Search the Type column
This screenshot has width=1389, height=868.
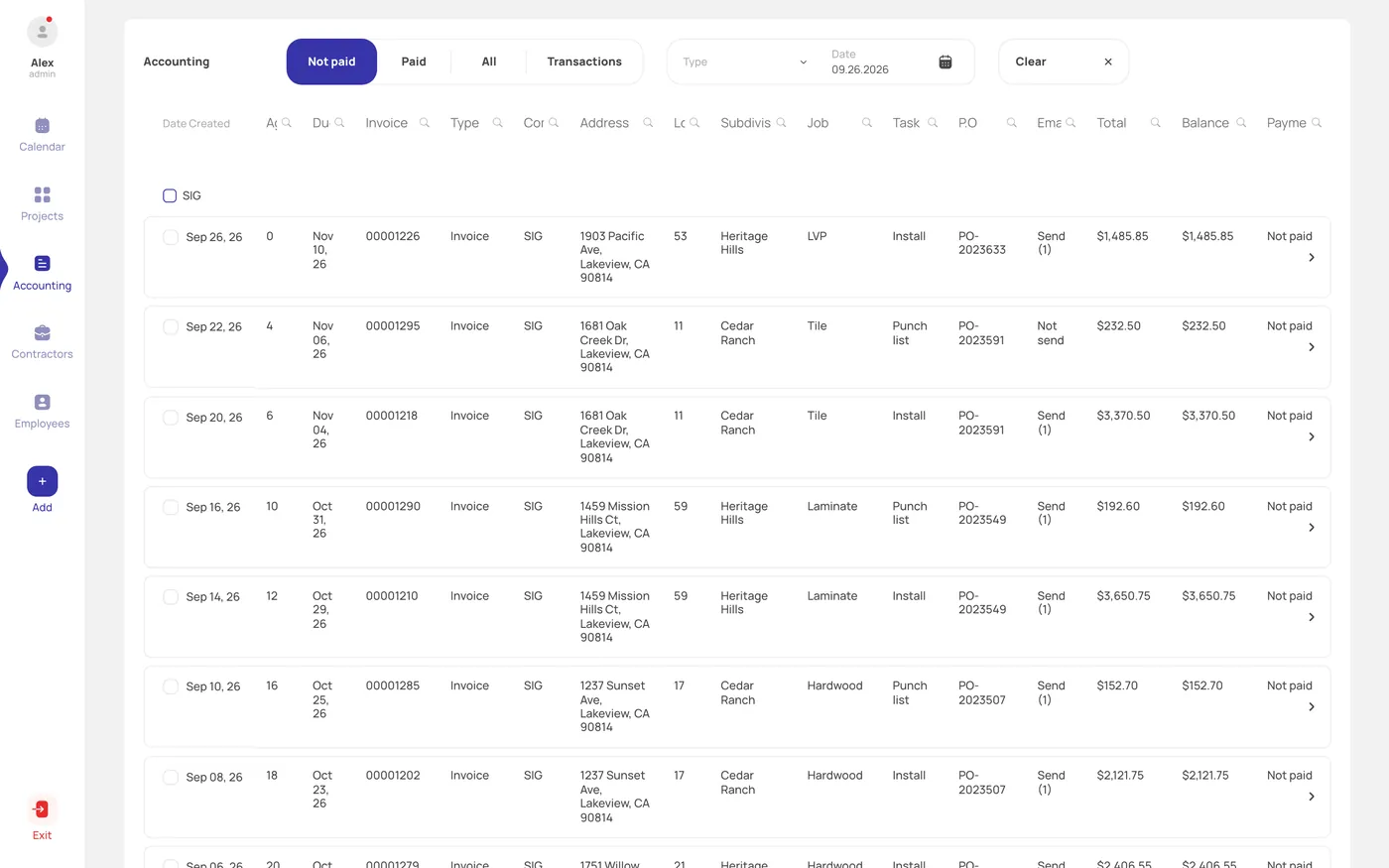[x=497, y=123]
